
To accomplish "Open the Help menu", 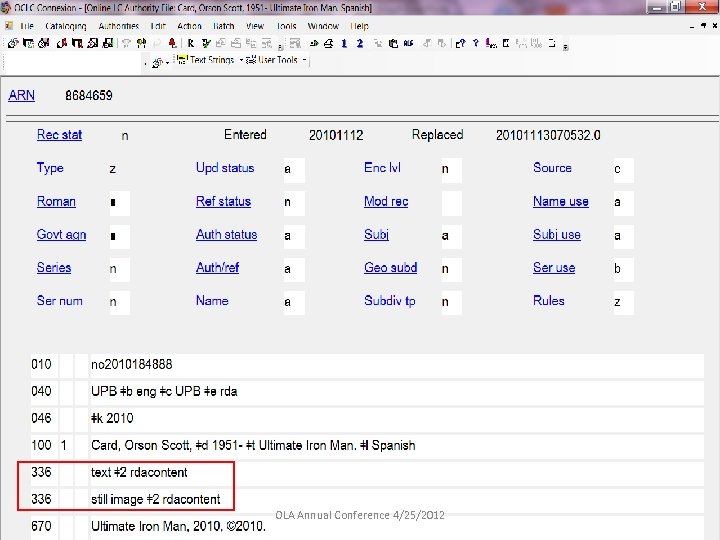I will [360, 26].
